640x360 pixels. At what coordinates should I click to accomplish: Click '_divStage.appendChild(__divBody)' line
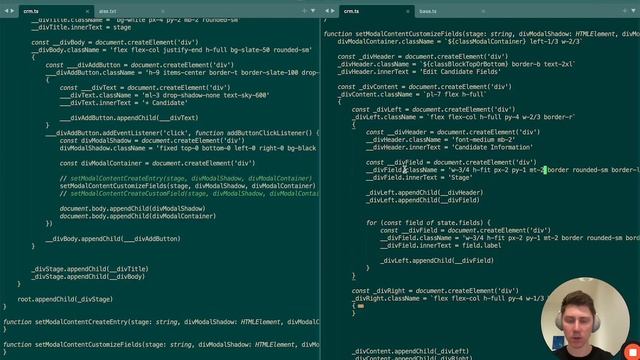click(x=88, y=277)
